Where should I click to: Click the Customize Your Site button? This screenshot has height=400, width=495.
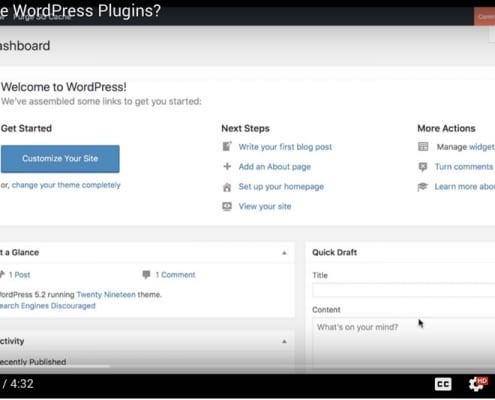[x=60, y=159]
